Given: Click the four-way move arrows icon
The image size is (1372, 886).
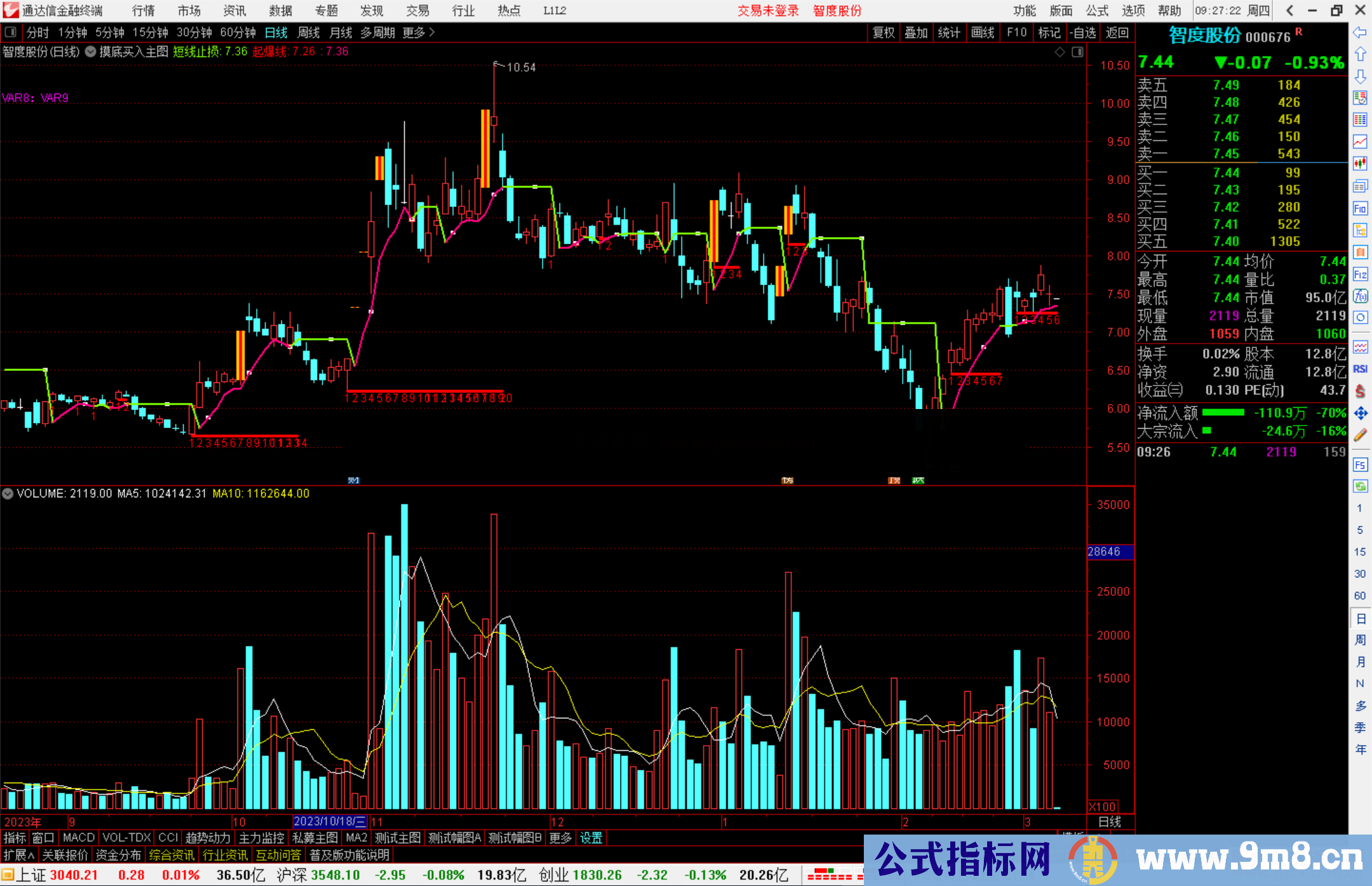Looking at the screenshot, I should click(x=1360, y=413).
